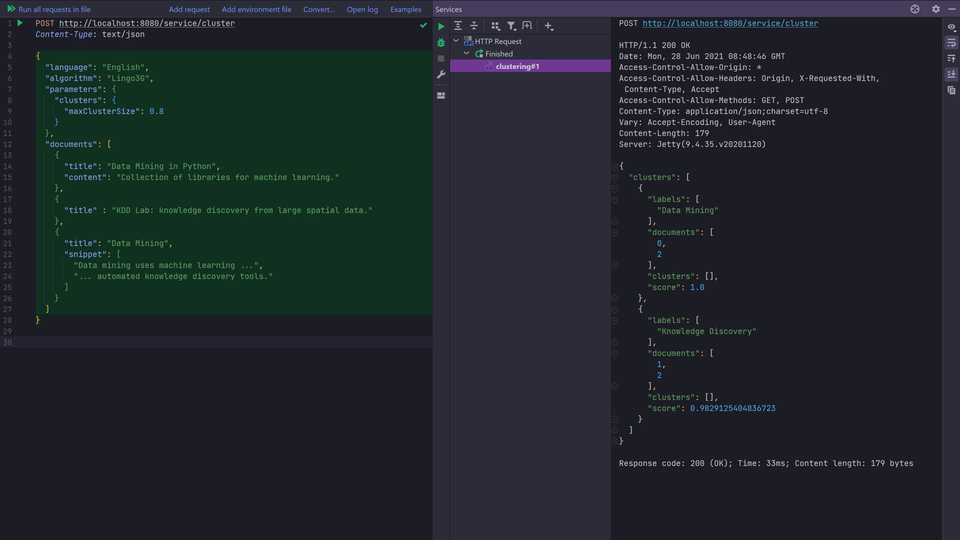Place cursor on empty editor line 30

click(x=216, y=342)
